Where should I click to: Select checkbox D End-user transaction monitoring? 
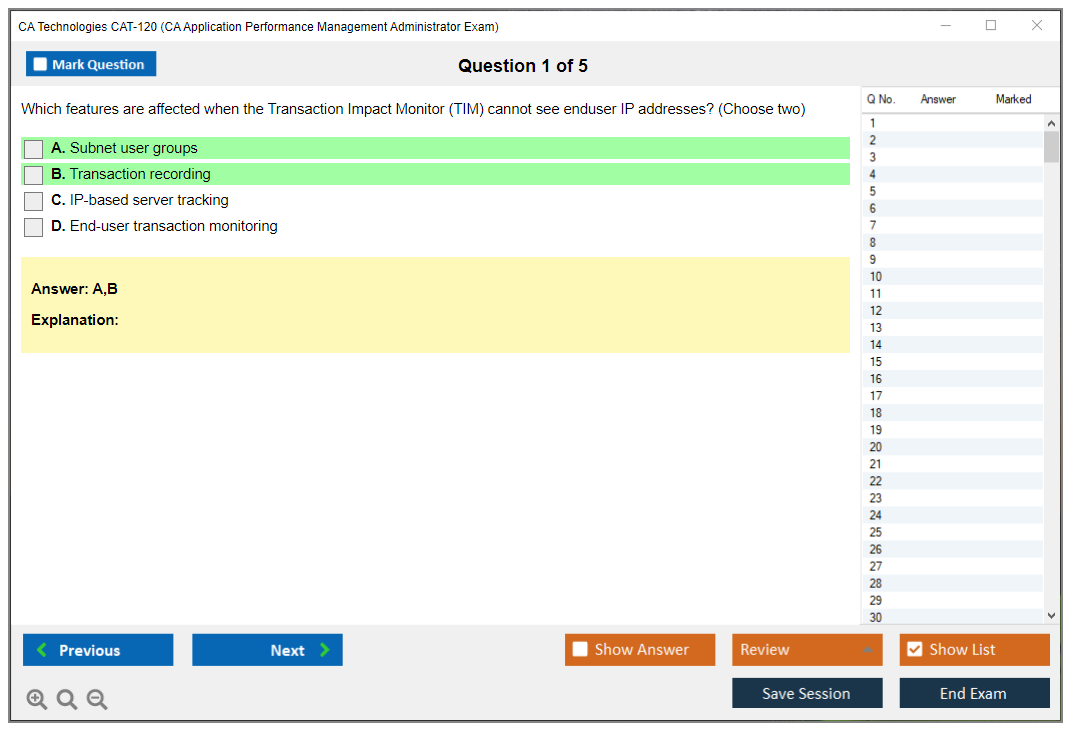point(34,227)
